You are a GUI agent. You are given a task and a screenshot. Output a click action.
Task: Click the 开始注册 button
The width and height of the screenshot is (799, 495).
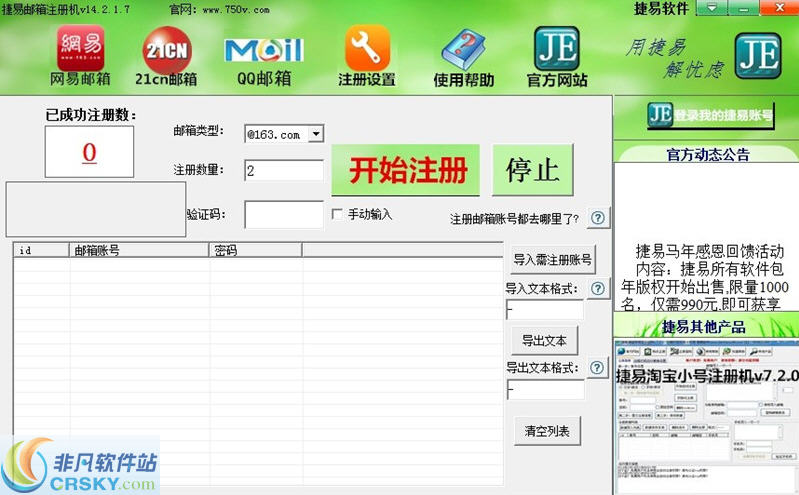coord(406,170)
